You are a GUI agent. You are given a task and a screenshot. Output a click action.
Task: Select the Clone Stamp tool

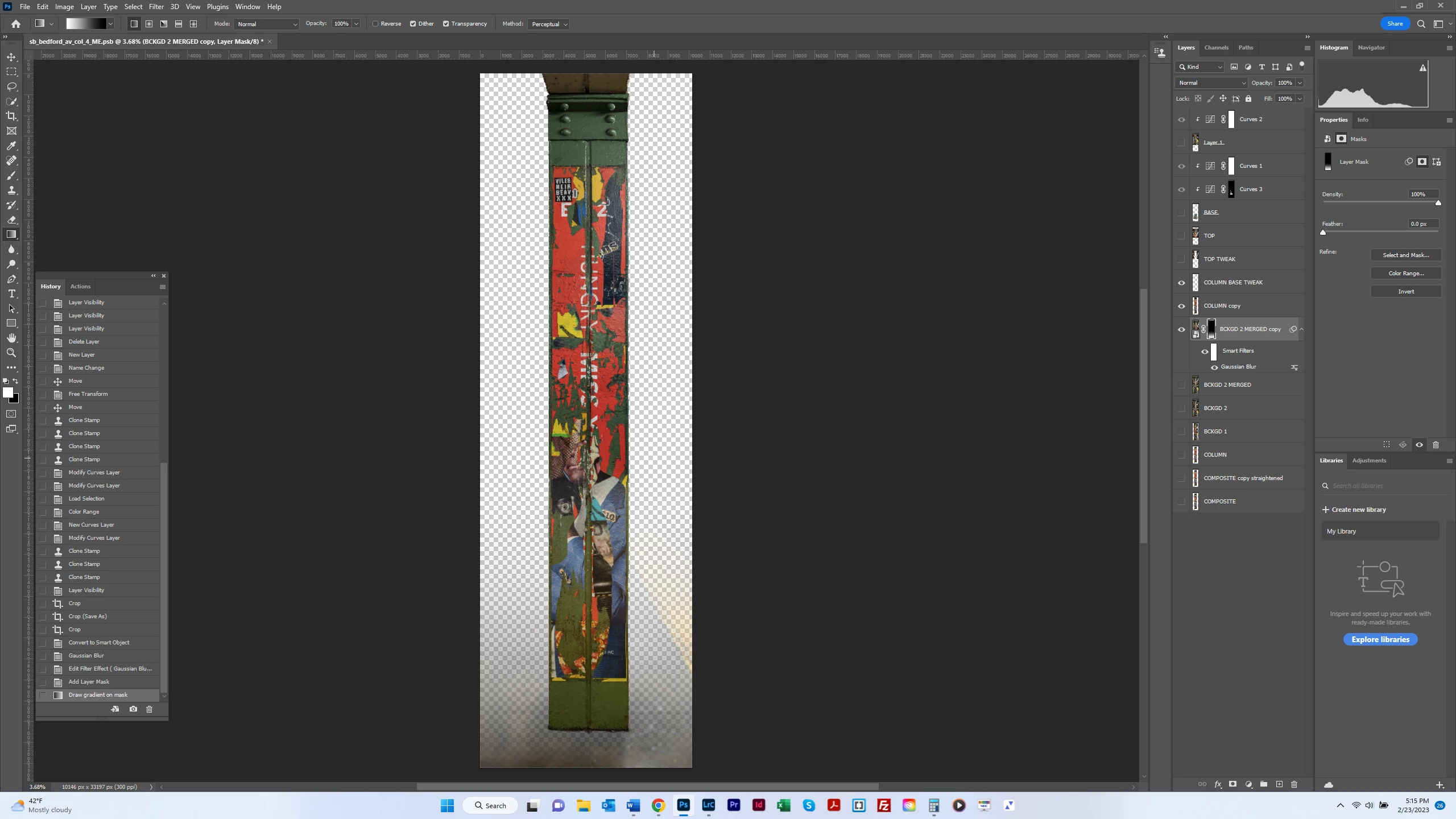point(11,190)
